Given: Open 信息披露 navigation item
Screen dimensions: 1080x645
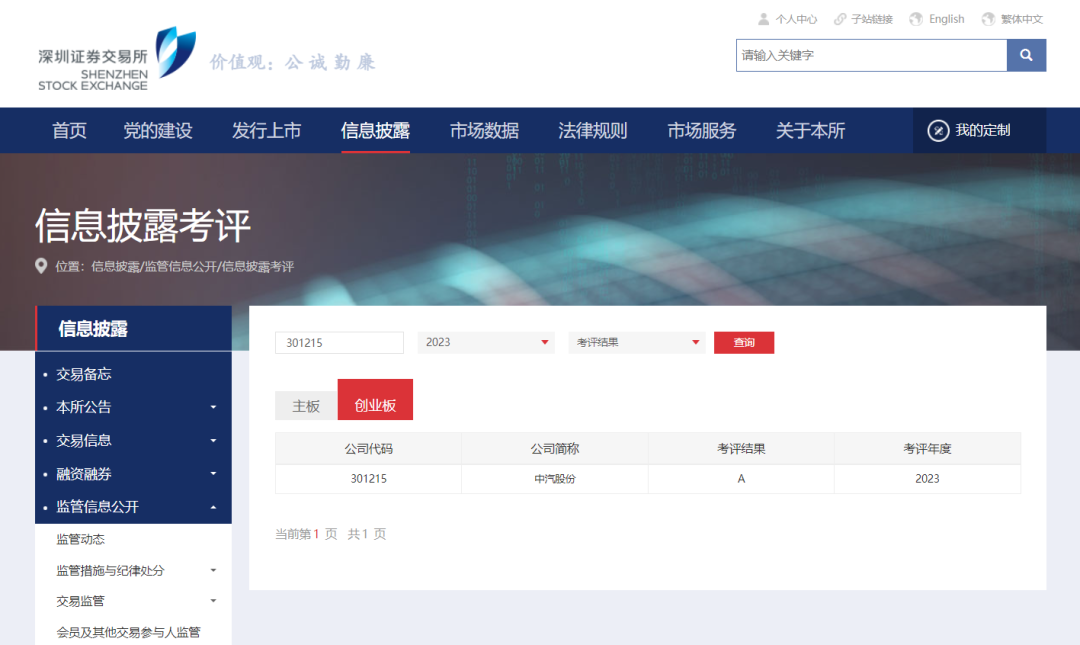Looking at the screenshot, I should 375,130.
